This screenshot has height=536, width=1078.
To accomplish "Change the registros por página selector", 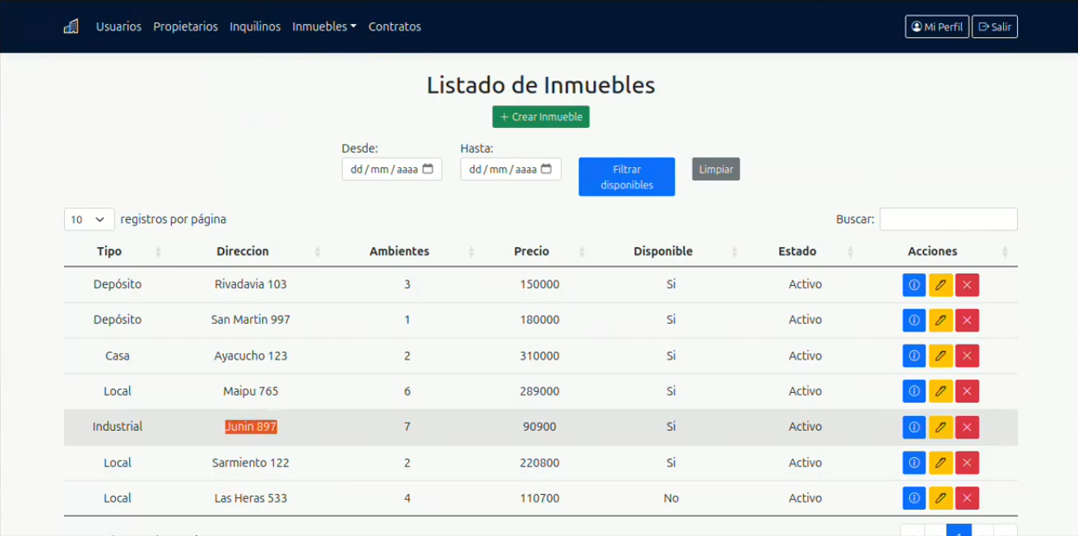I will [89, 220].
